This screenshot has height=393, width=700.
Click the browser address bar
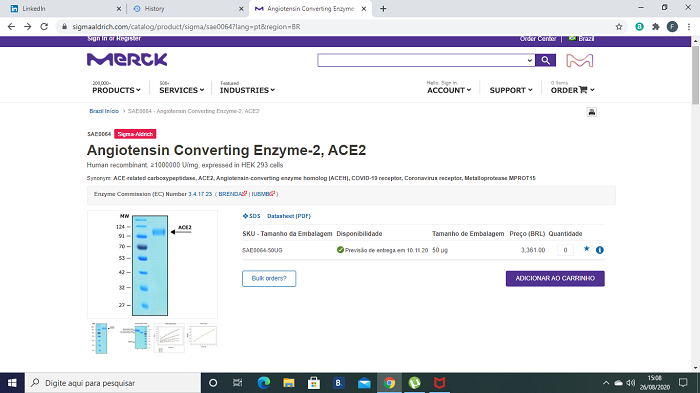coord(339,27)
